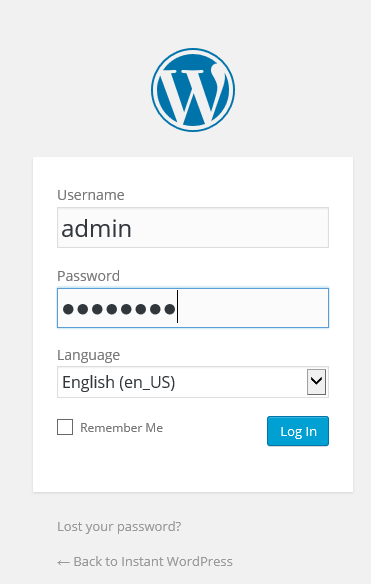The height and width of the screenshot is (584, 371).
Task: Go back to Instant WordPress link
Action: click(x=145, y=561)
